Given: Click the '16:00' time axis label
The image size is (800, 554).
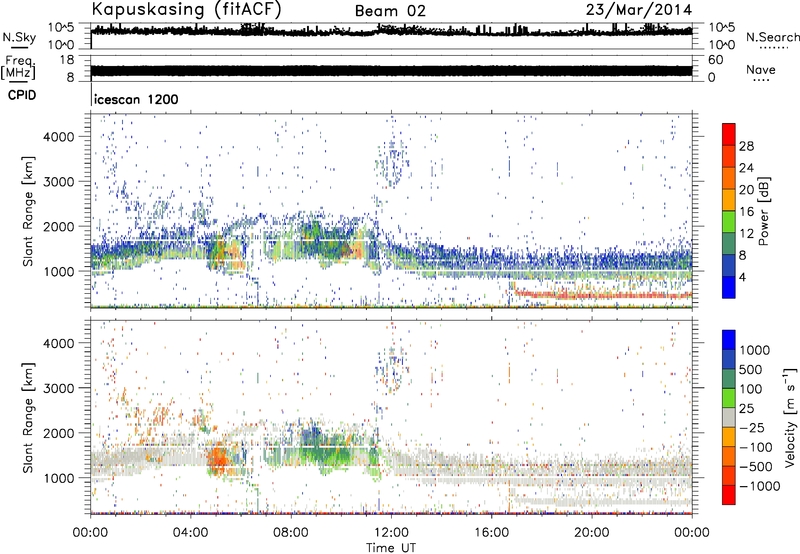Looking at the screenshot, I should pyautogui.click(x=491, y=533).
